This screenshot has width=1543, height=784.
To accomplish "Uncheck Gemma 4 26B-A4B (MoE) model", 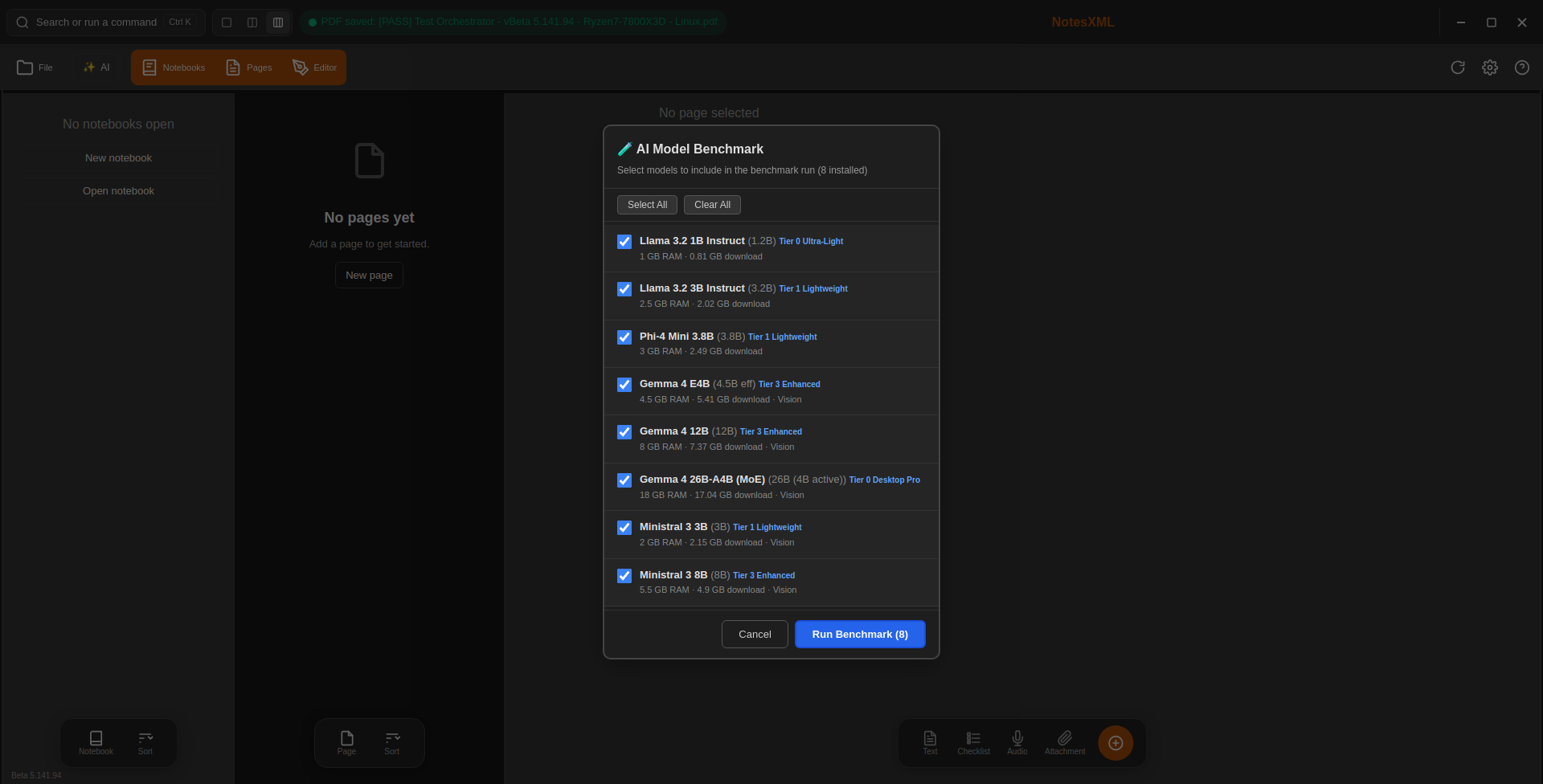I will tap(624, 480).
